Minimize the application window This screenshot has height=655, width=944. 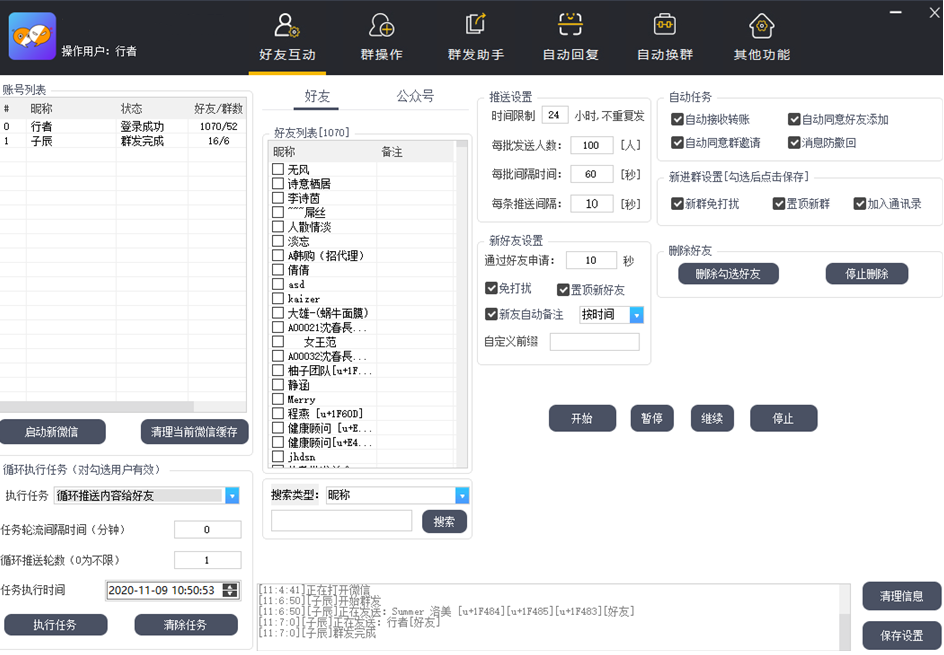(896, 13)
